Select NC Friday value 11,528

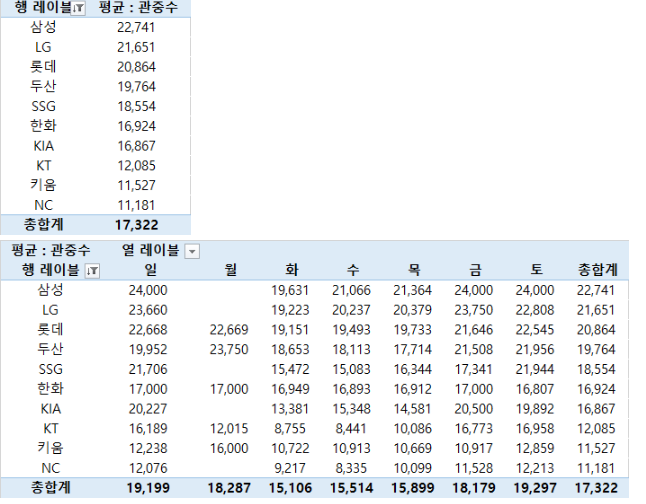pos(474,469)
